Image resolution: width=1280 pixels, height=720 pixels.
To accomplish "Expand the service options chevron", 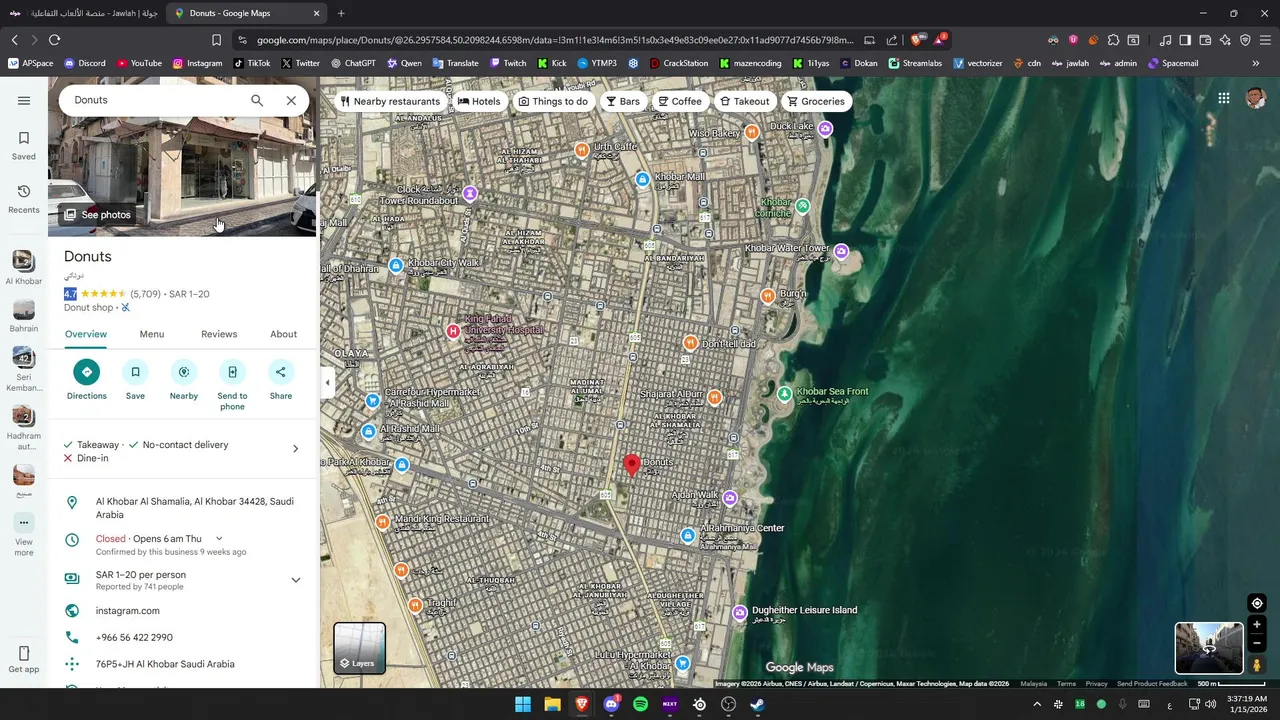I will pos(295,449).
